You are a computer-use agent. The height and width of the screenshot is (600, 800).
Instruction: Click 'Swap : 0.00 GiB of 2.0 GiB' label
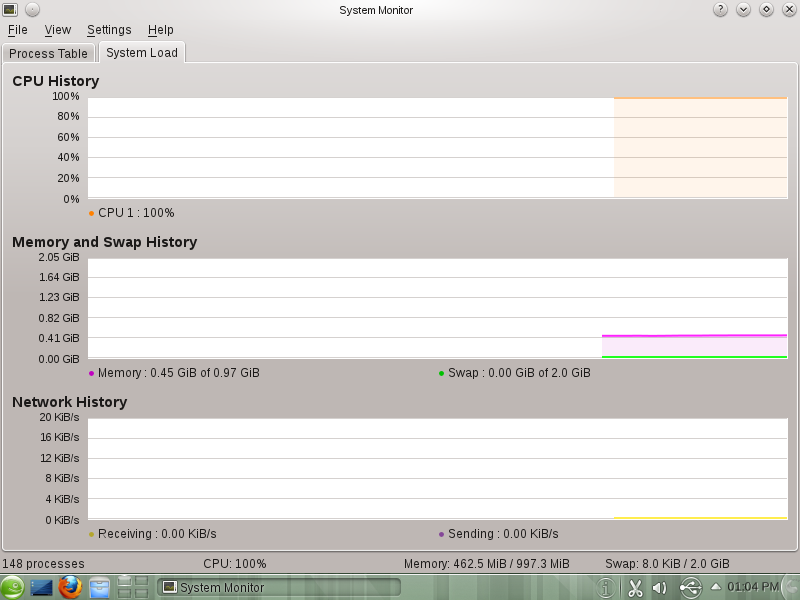pos(519,373)
